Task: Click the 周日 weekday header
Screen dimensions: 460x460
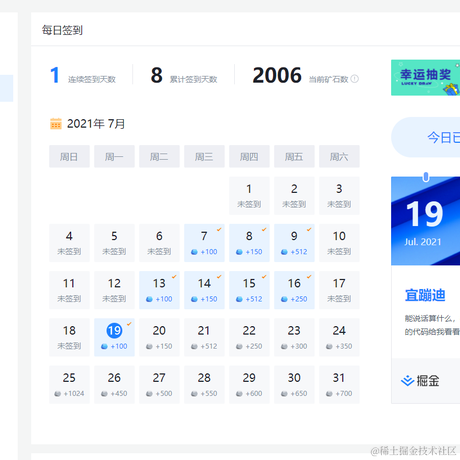Action: coord(69,156)
